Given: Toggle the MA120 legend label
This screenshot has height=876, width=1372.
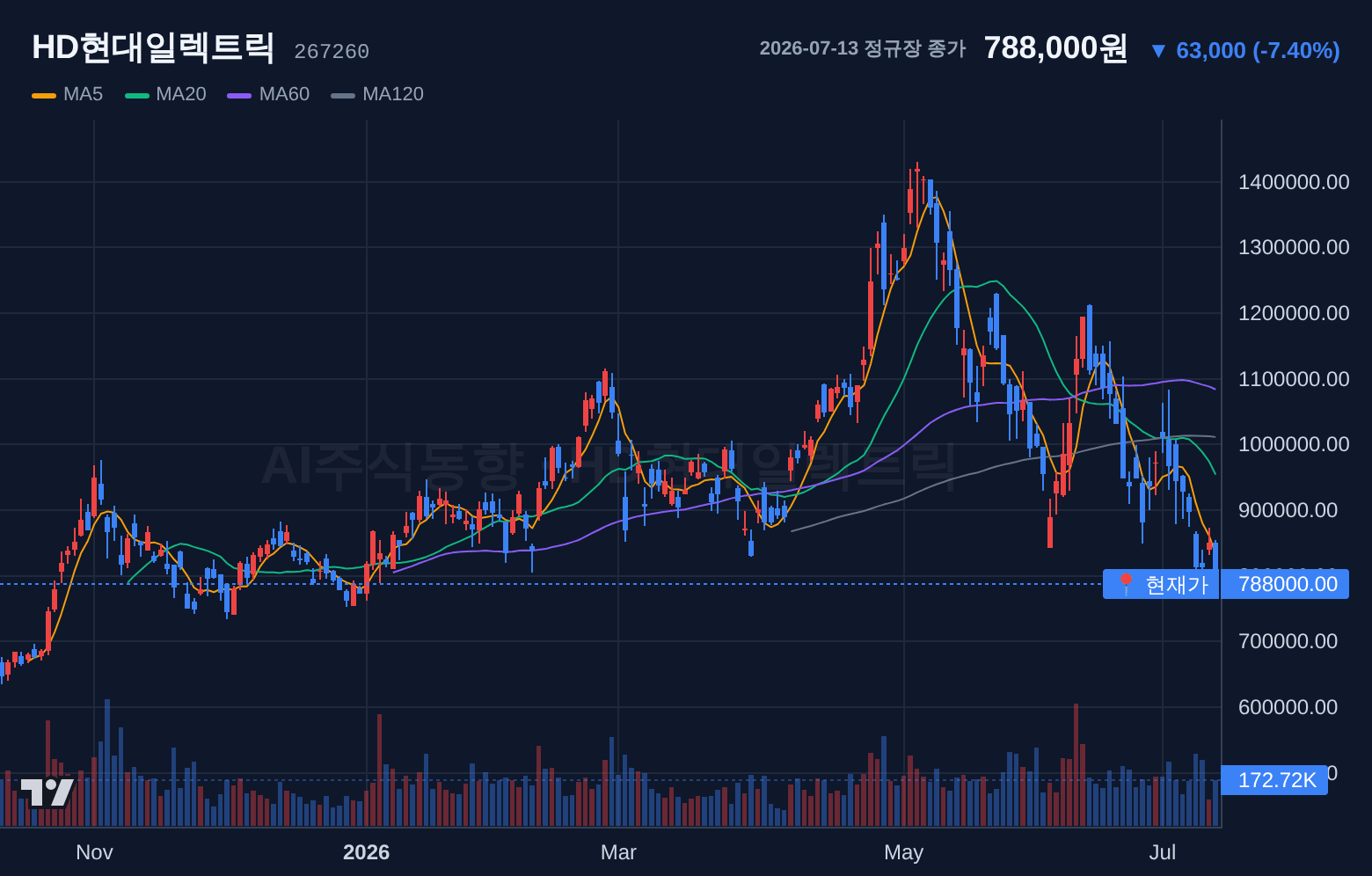Looking at the screenshot, I should [x=393, y=94].
